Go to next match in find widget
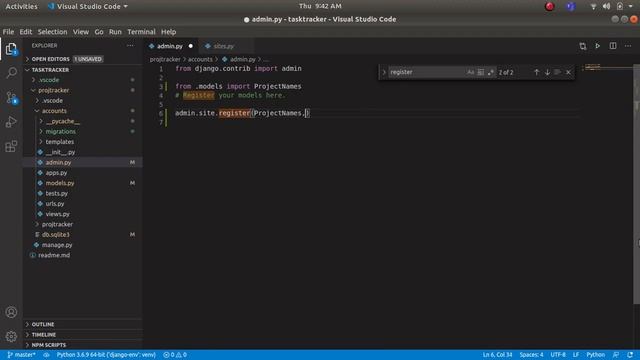 point(547,72)
